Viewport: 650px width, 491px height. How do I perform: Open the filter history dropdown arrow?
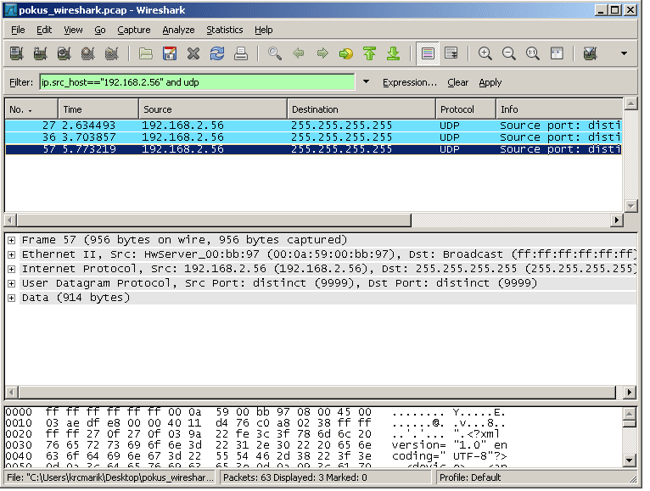pos(366,82)
